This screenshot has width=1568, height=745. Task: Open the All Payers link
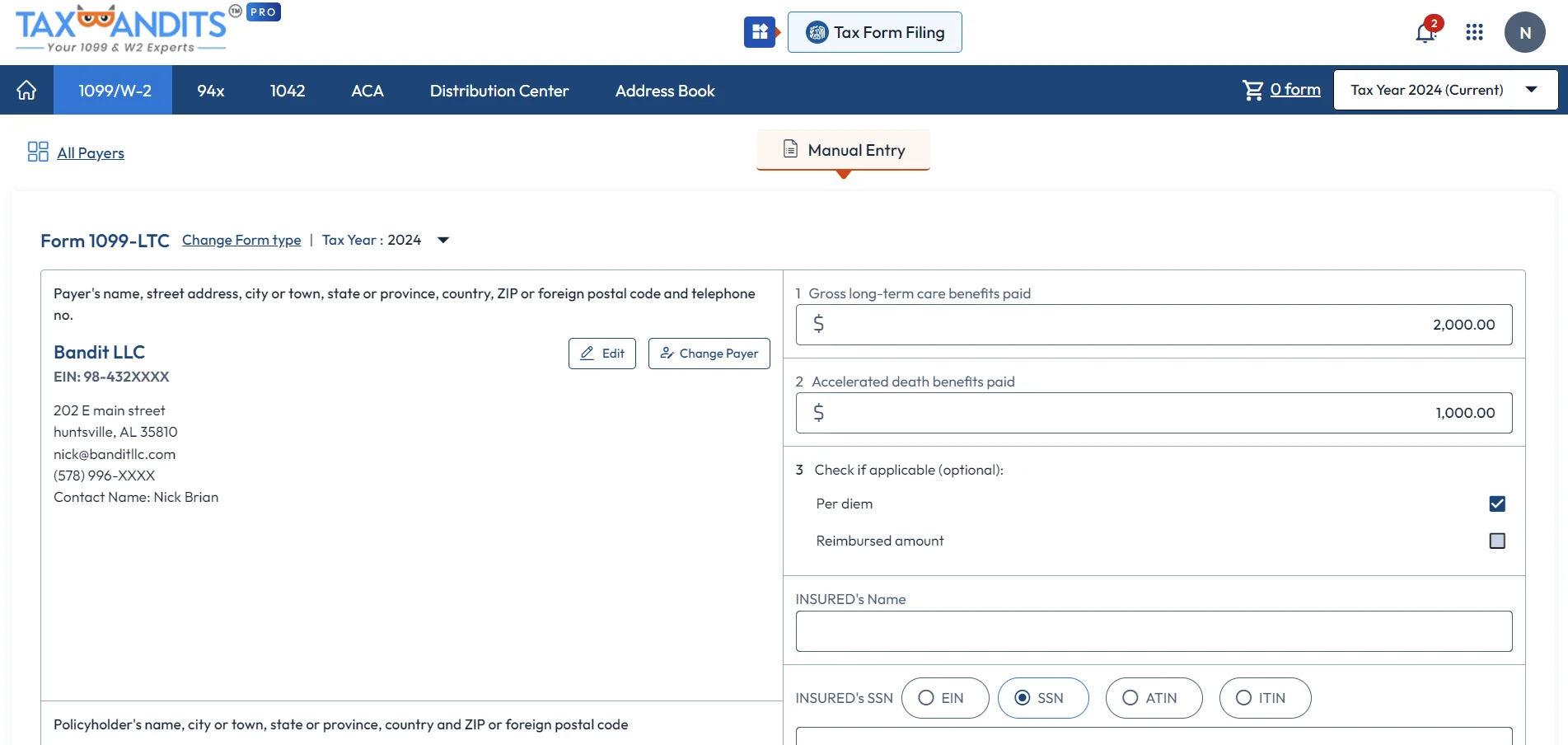tap(90, 152)
